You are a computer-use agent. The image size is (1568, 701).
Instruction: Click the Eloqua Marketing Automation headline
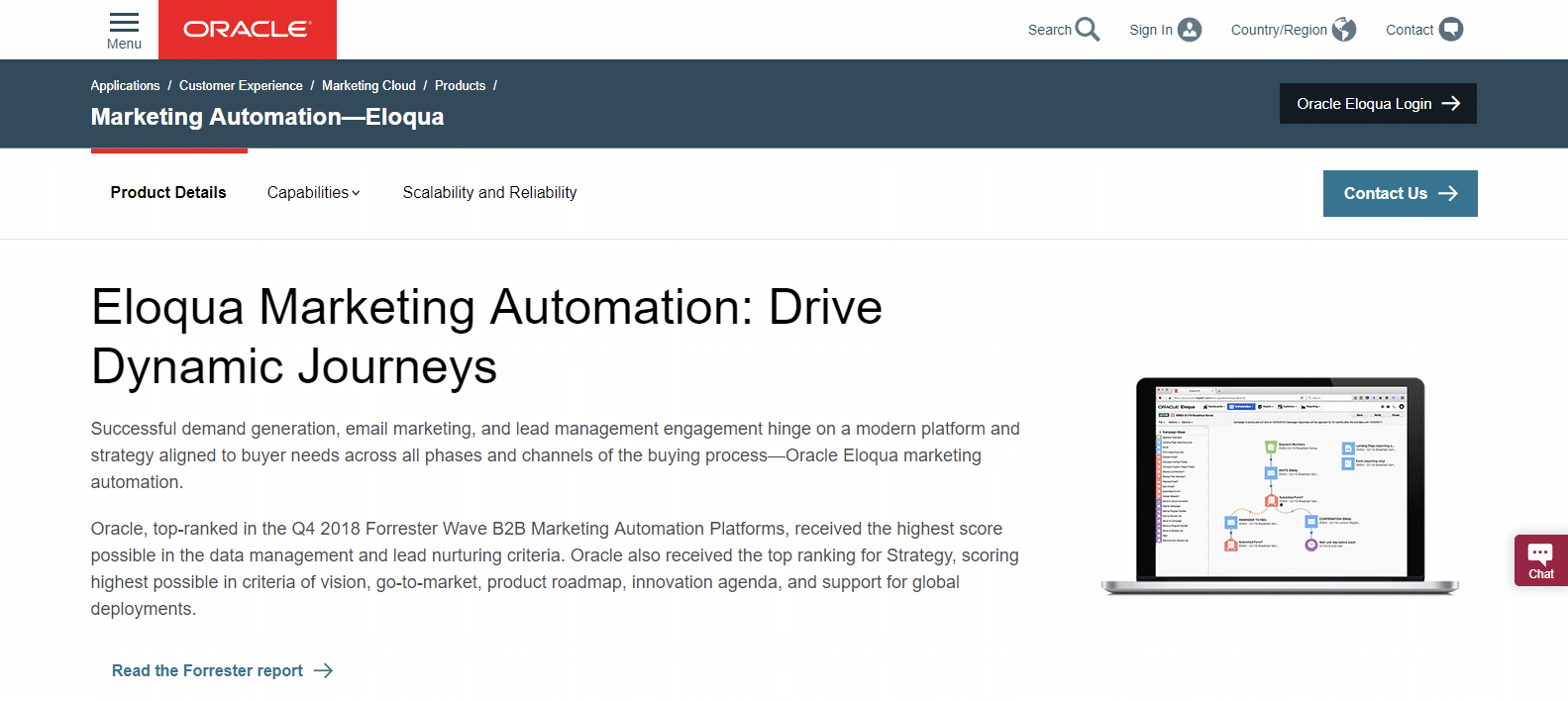pyautogui.click(x=486, y=337)
